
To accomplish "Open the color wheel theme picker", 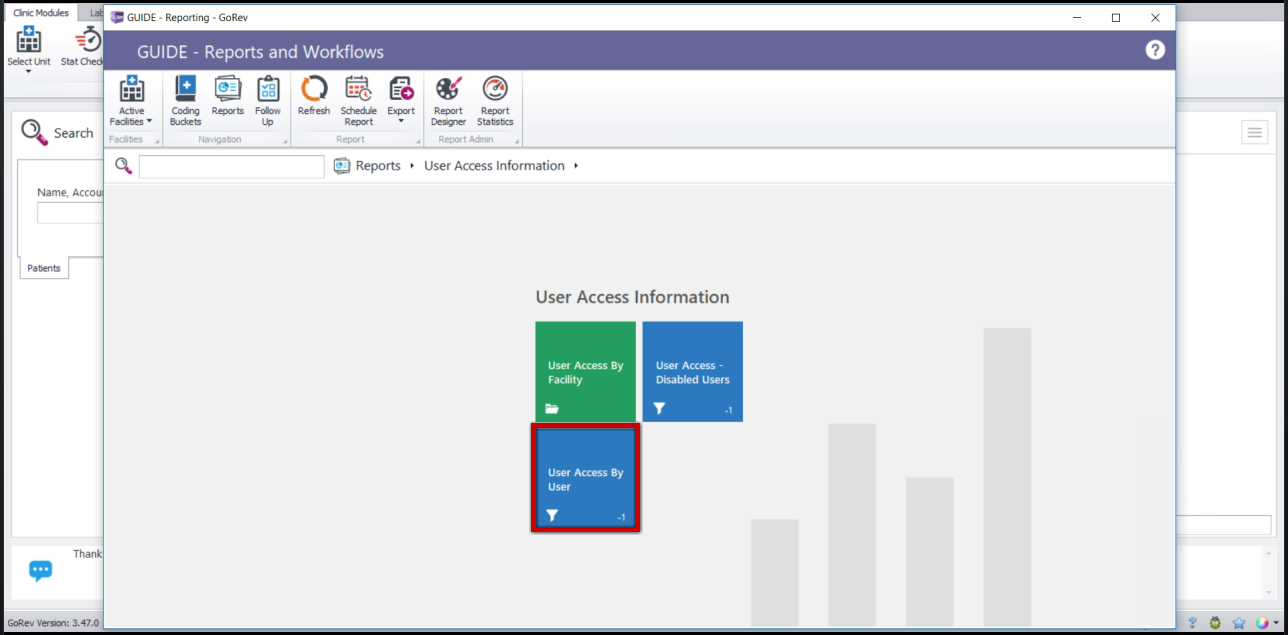I will click(1262, 622).
